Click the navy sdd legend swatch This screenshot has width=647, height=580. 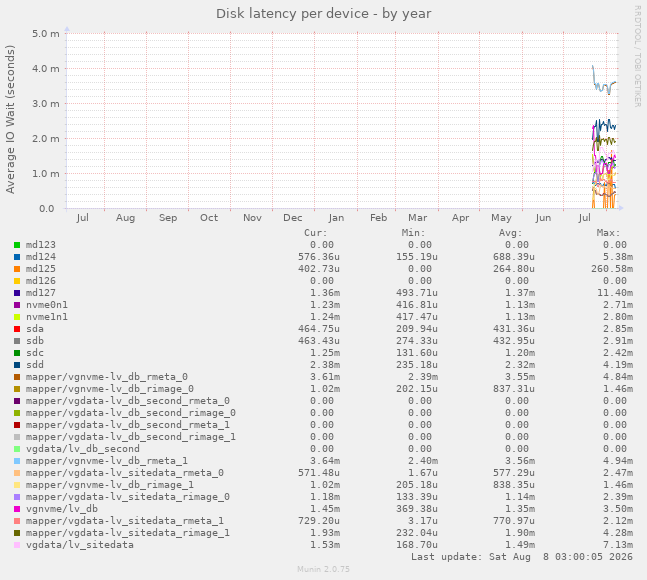click(x=17, y=365)
